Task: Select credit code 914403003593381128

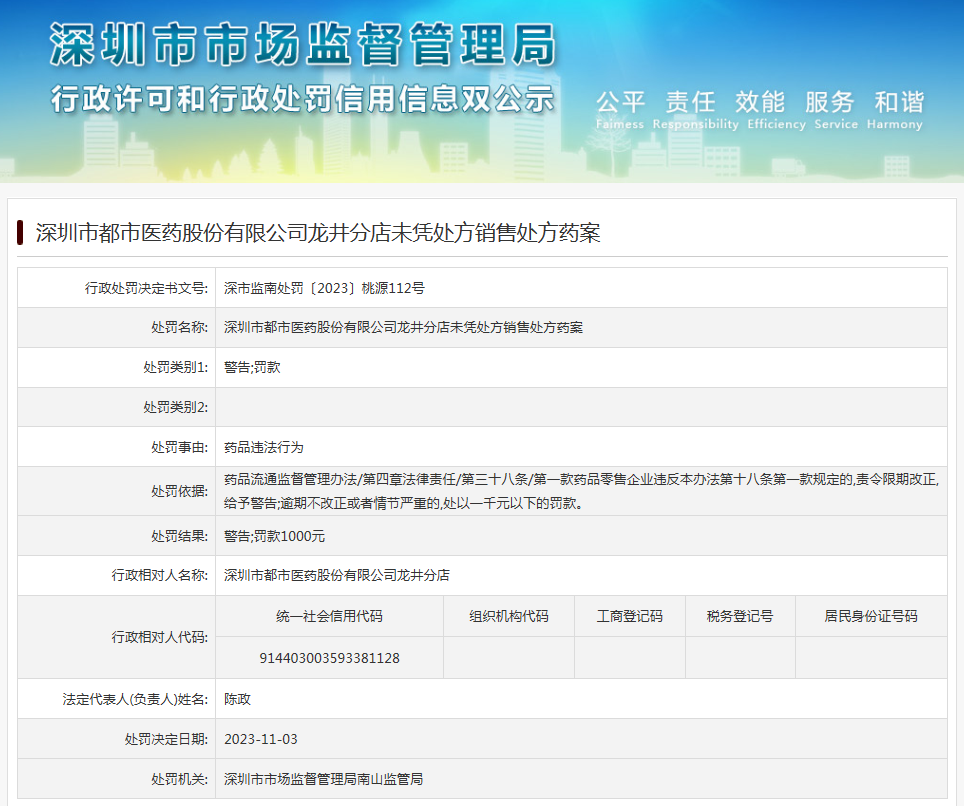Action: pyautogui.click(x=330, y=658)
